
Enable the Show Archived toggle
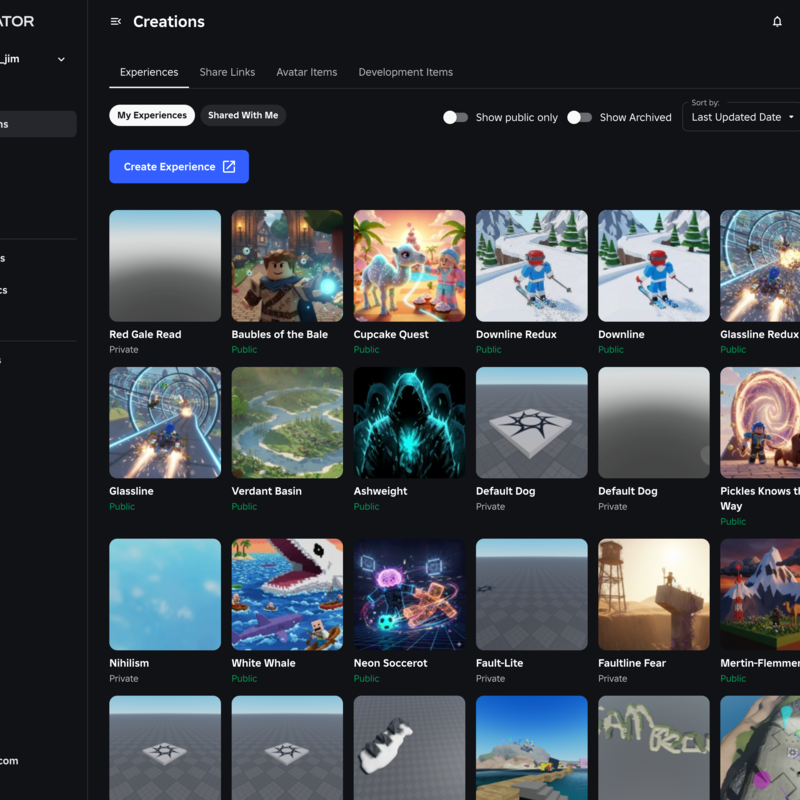[579, 117]
